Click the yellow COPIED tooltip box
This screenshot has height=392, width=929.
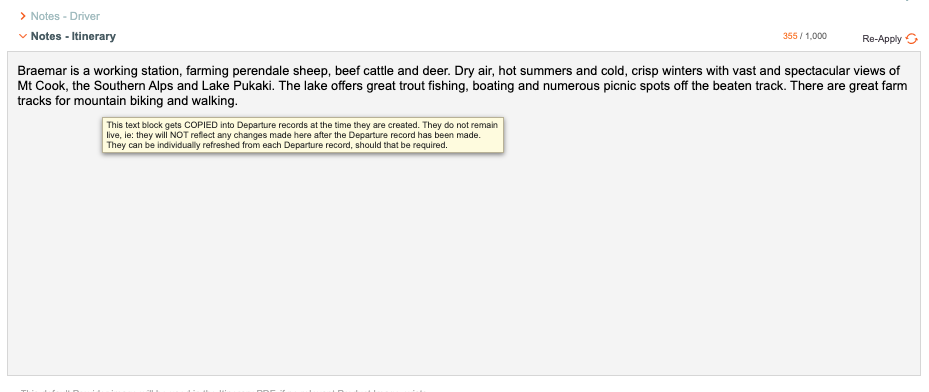coord(303,135)
